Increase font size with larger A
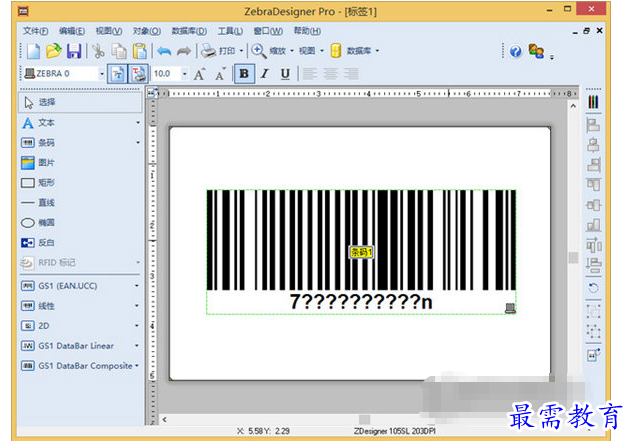This screenshot has width=631, height=448. (199, 74)
